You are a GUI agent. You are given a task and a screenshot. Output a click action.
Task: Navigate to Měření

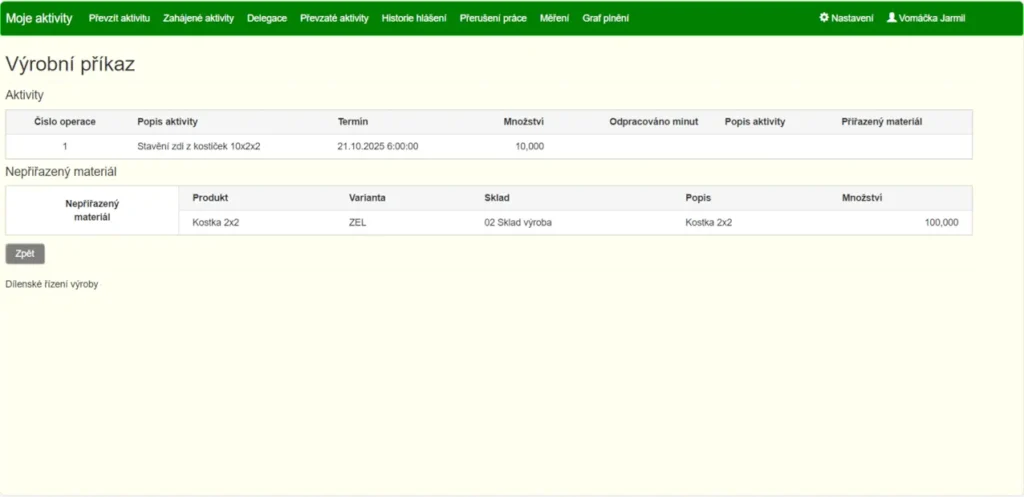(554, 18)
